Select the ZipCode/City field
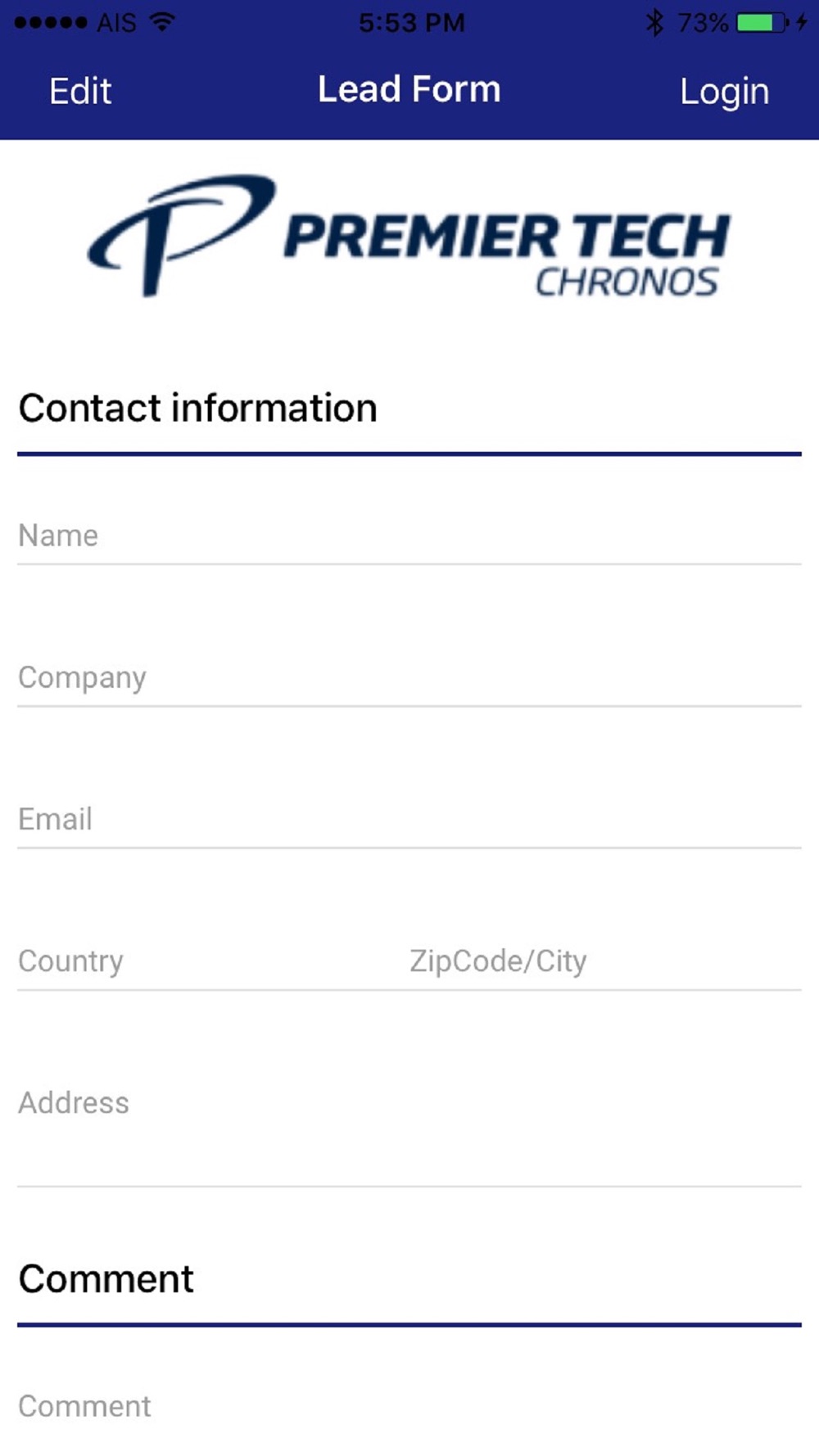The width and height of the screenshot is (819, 1456). [604, 961]
